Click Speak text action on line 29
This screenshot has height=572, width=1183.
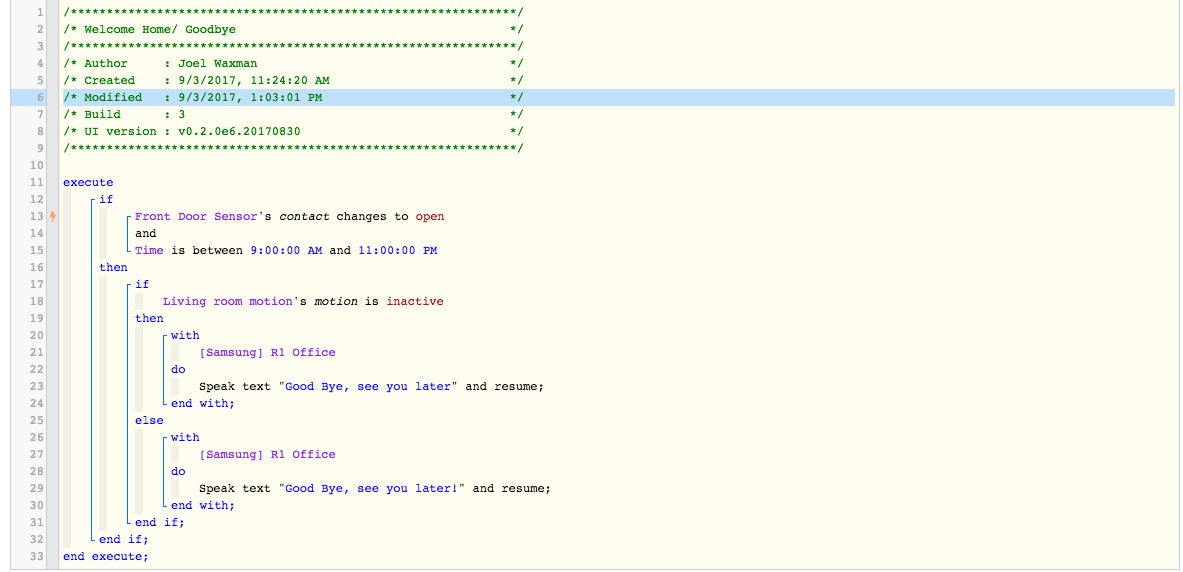tap(375, 488)
